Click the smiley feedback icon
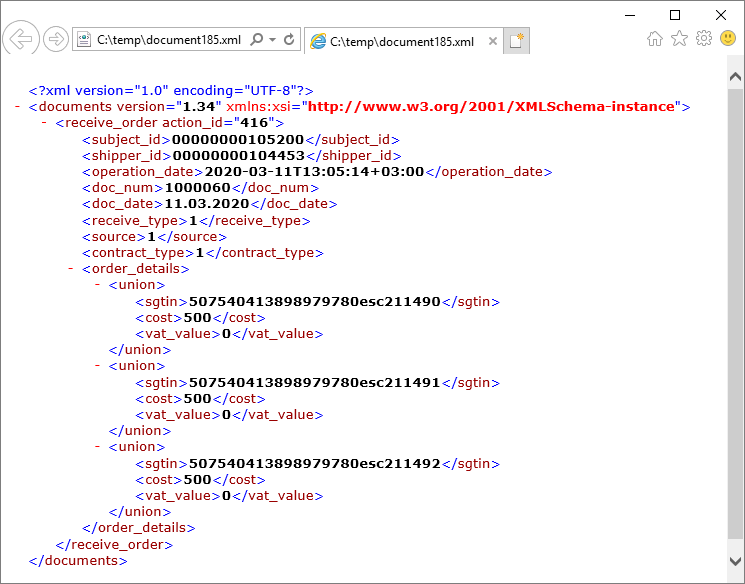 point(728,39)
